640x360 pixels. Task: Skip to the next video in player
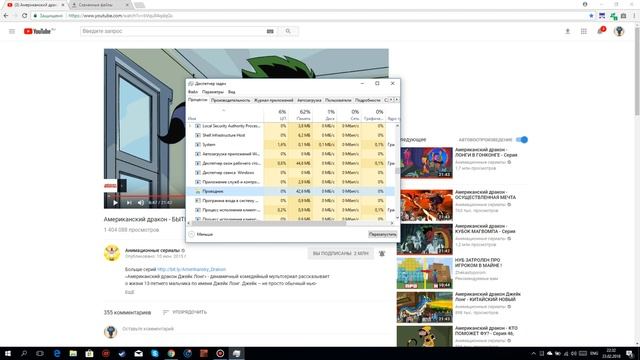point(129,202)
